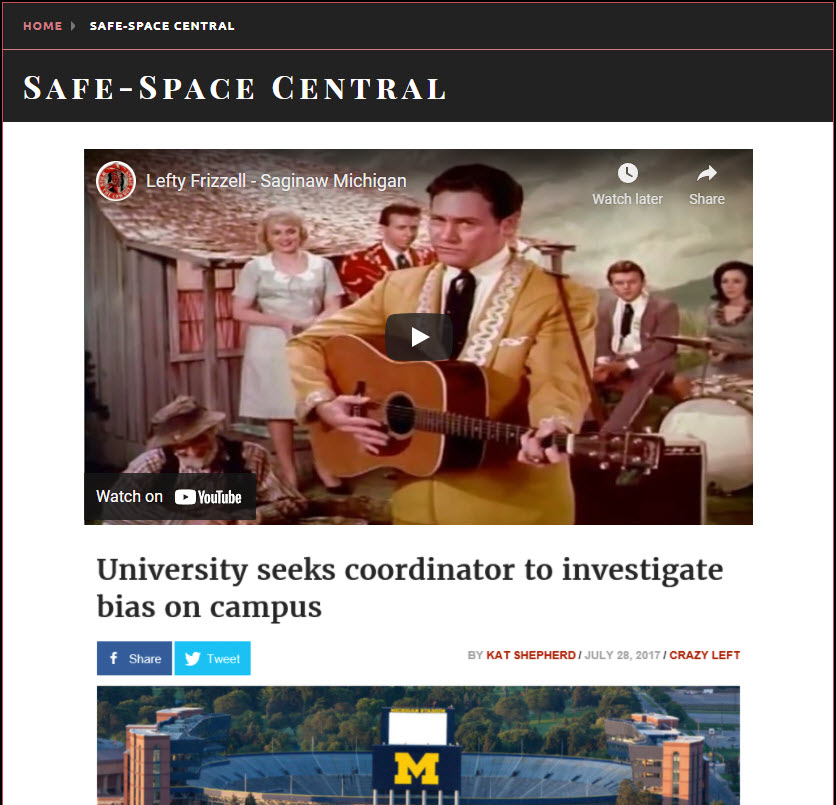The height and width of the screenshot is (805, 836).
Task: Click the Safe-Space Central page heading
Action: point(235,88)
